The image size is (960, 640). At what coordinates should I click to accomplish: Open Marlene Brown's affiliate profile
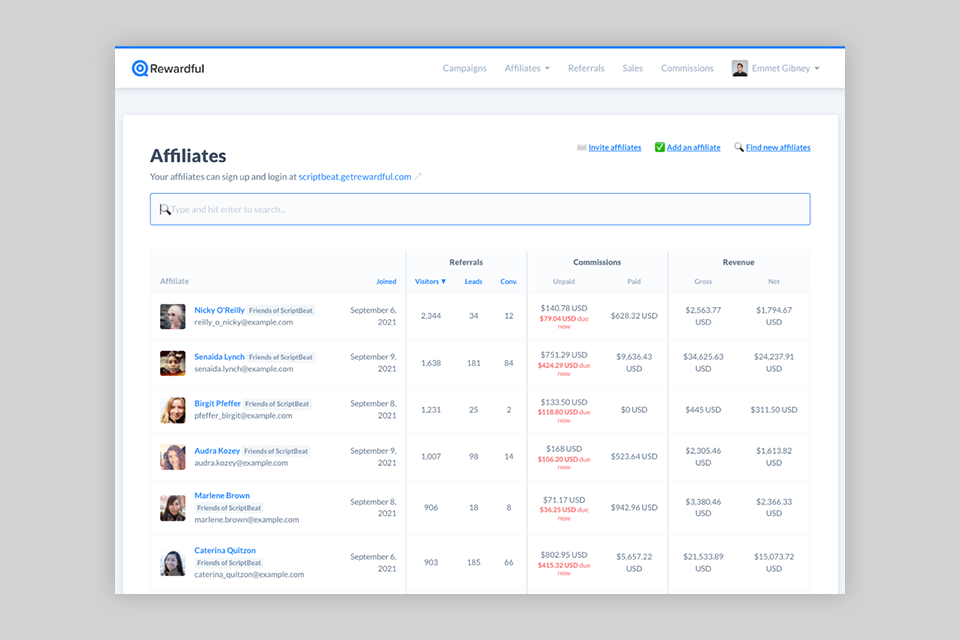222,495
